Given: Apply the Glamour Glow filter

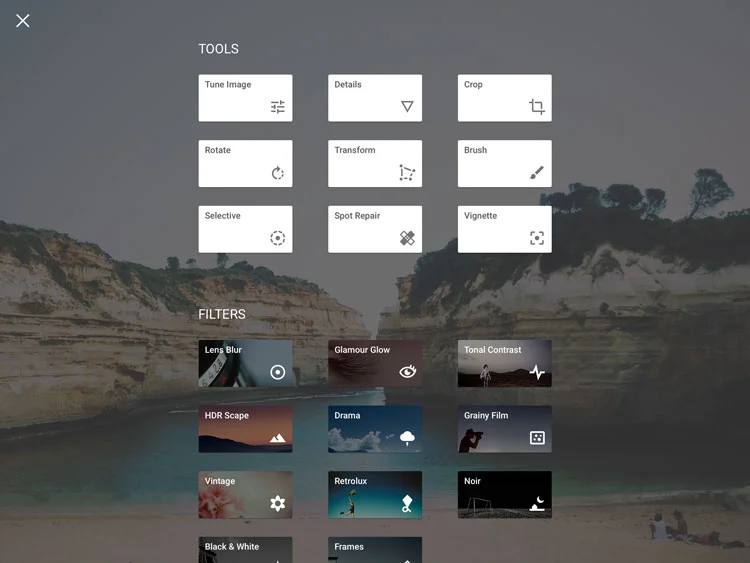Looking at the screenshot, I should coord(375,364).
